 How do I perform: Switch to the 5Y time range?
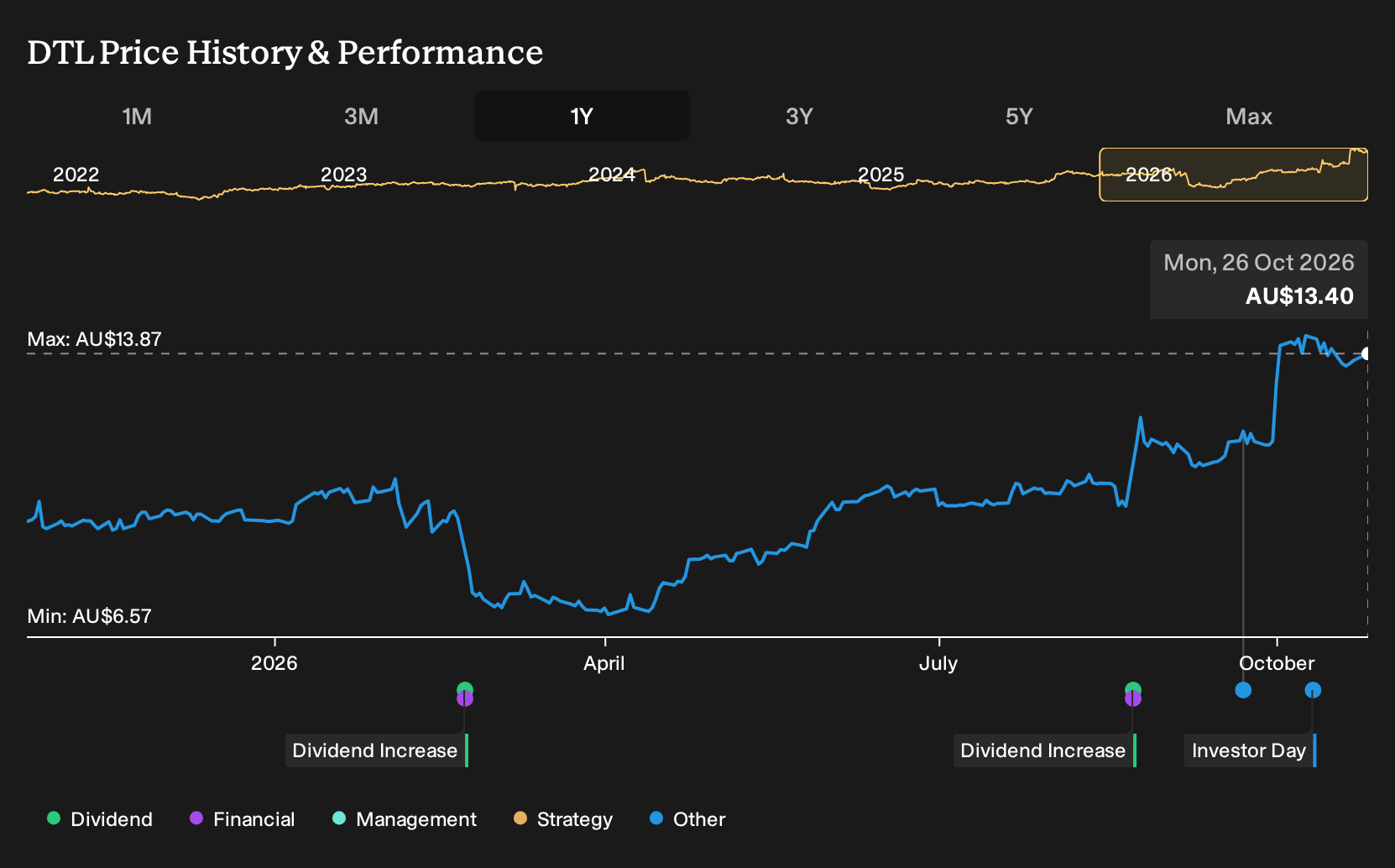(1019, 116)
